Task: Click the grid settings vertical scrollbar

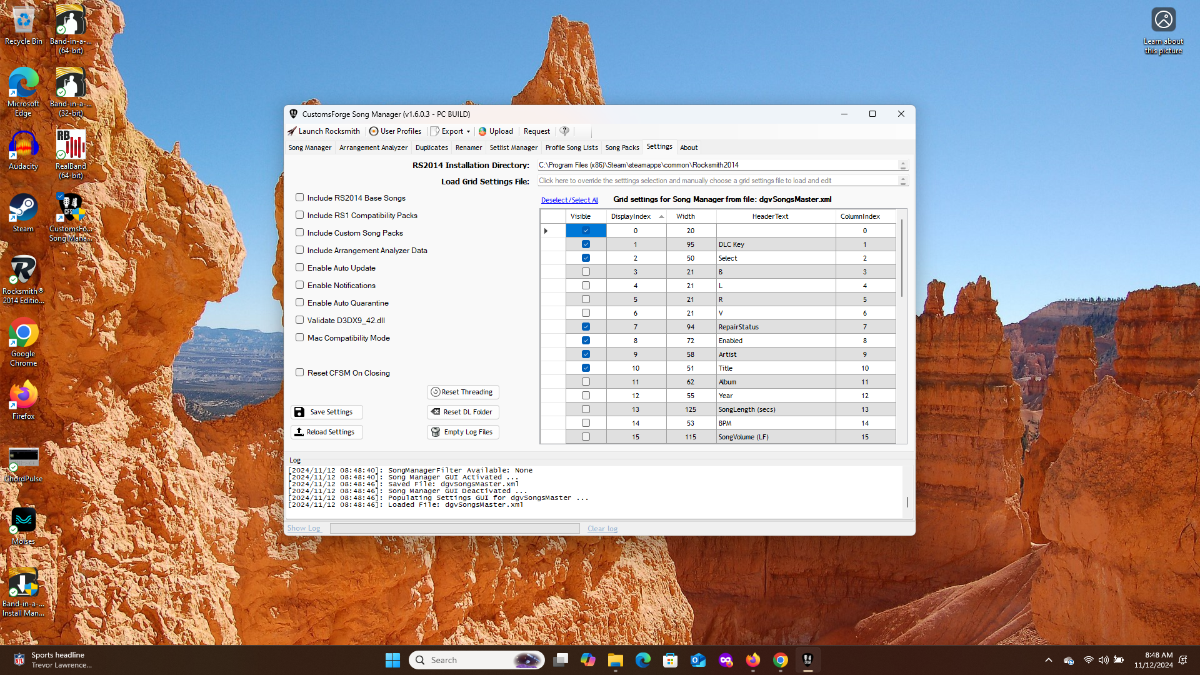Action: [902, 260]
